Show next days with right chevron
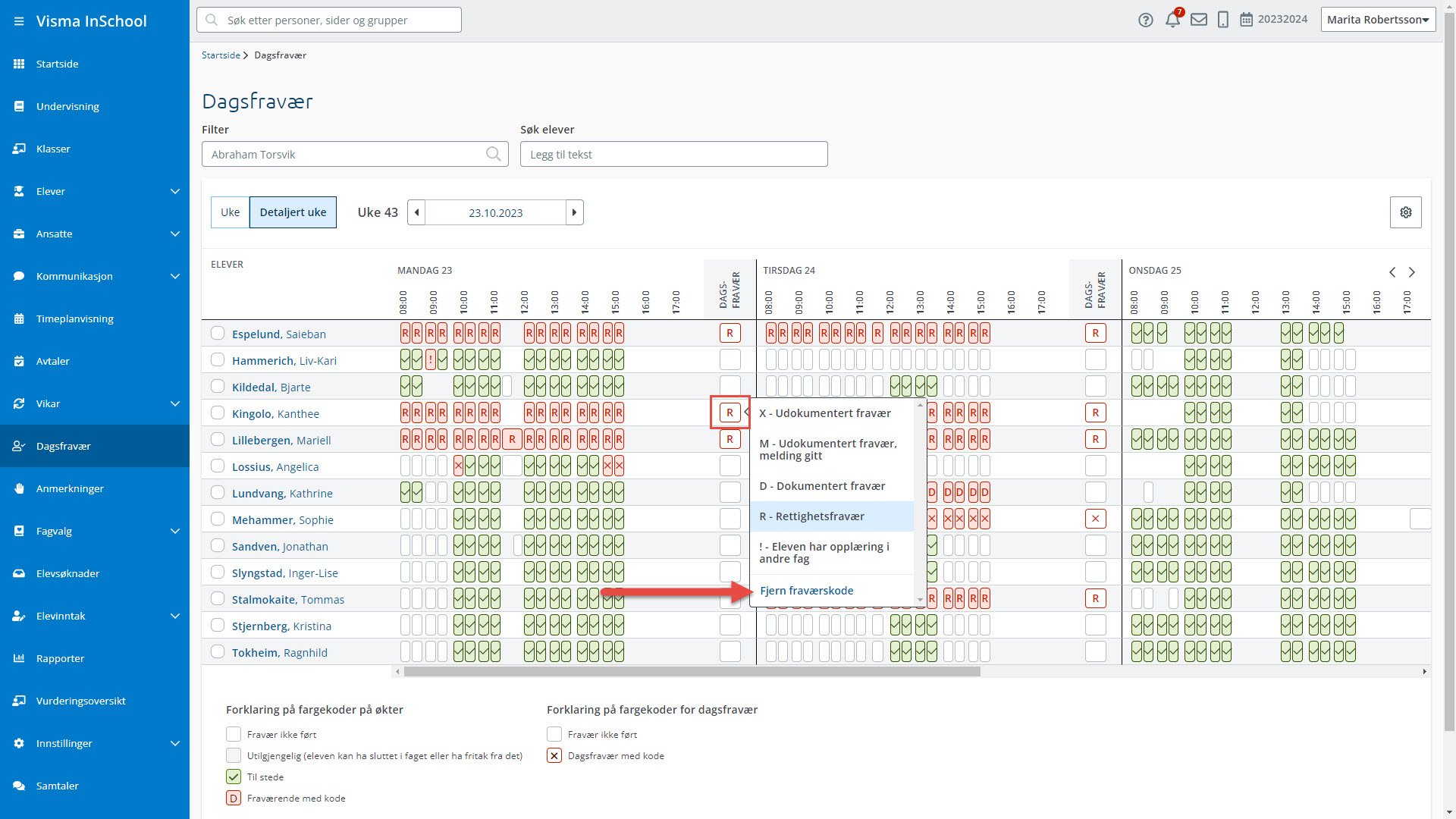This screenshot has height=819, width=1456. [1412, 272]
